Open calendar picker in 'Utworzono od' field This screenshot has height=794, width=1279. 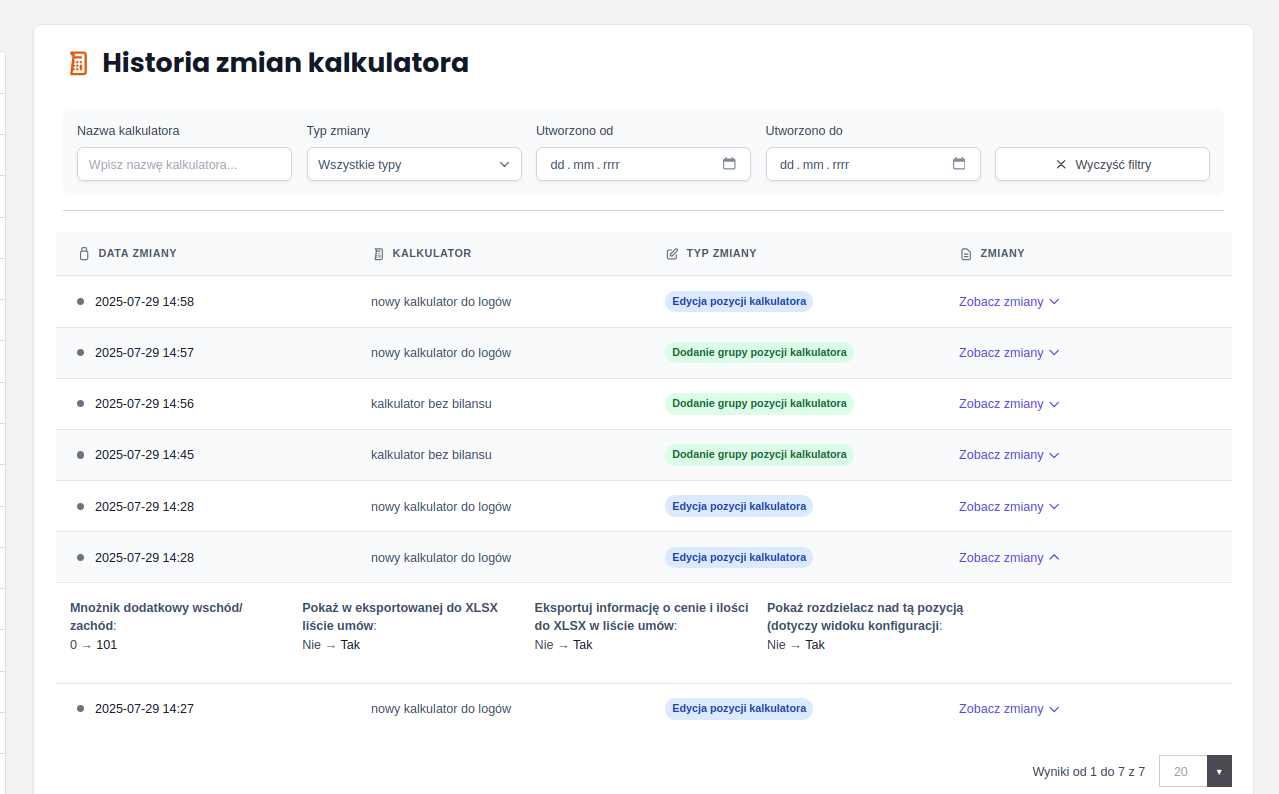(729, 164)
